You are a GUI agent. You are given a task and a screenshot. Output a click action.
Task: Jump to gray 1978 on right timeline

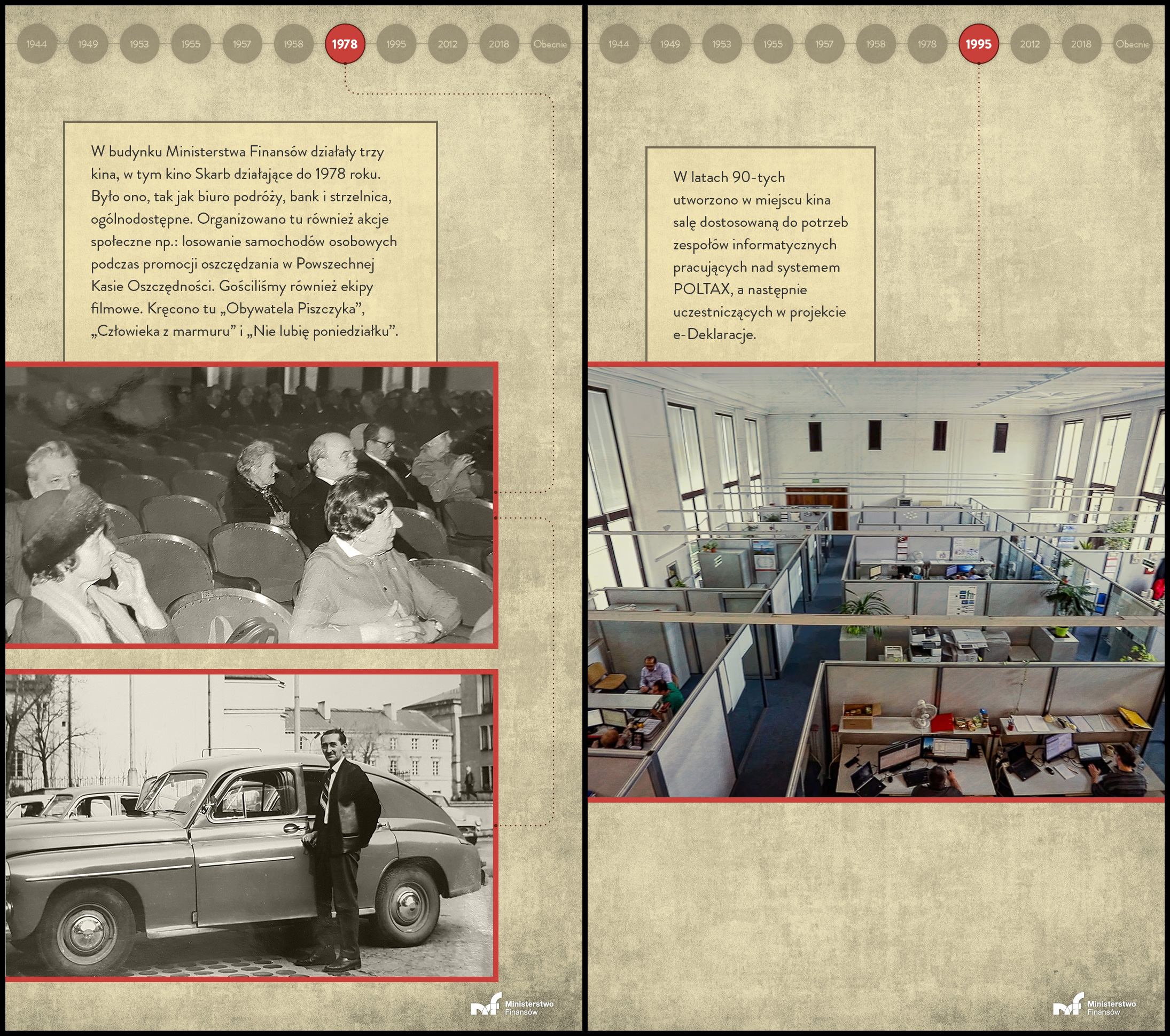(x=927, y=44)
